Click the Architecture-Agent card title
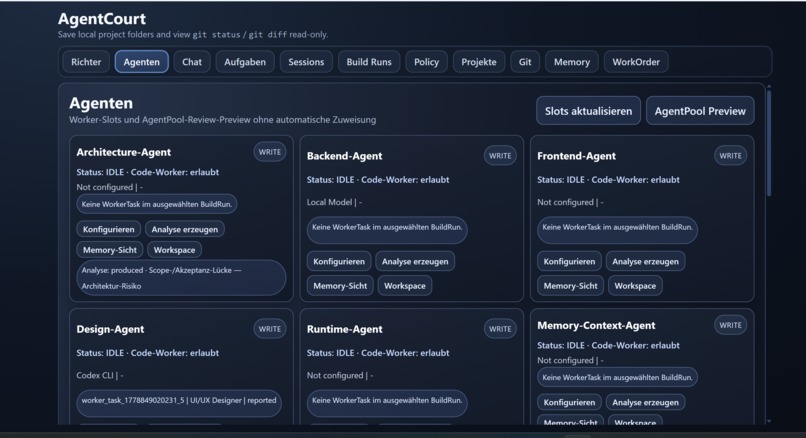 [123, 152]
